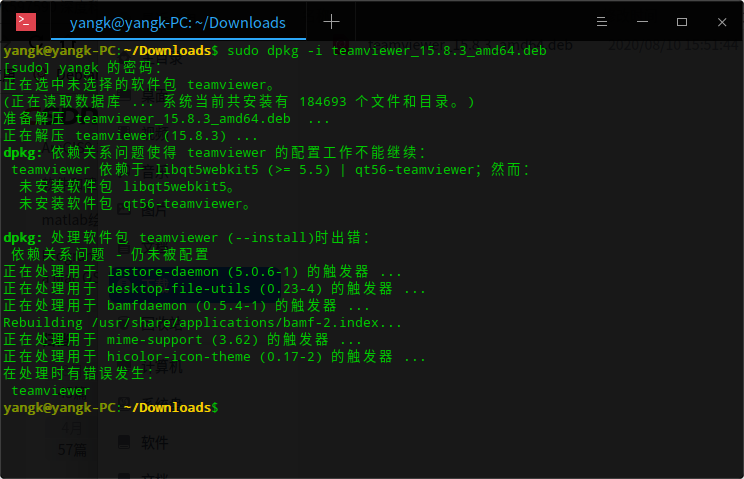Click the 'hicolor-icon-theme (0.17-2)' trigger line
This screenshot has width=744, height=479.
[x=214, y=357]
